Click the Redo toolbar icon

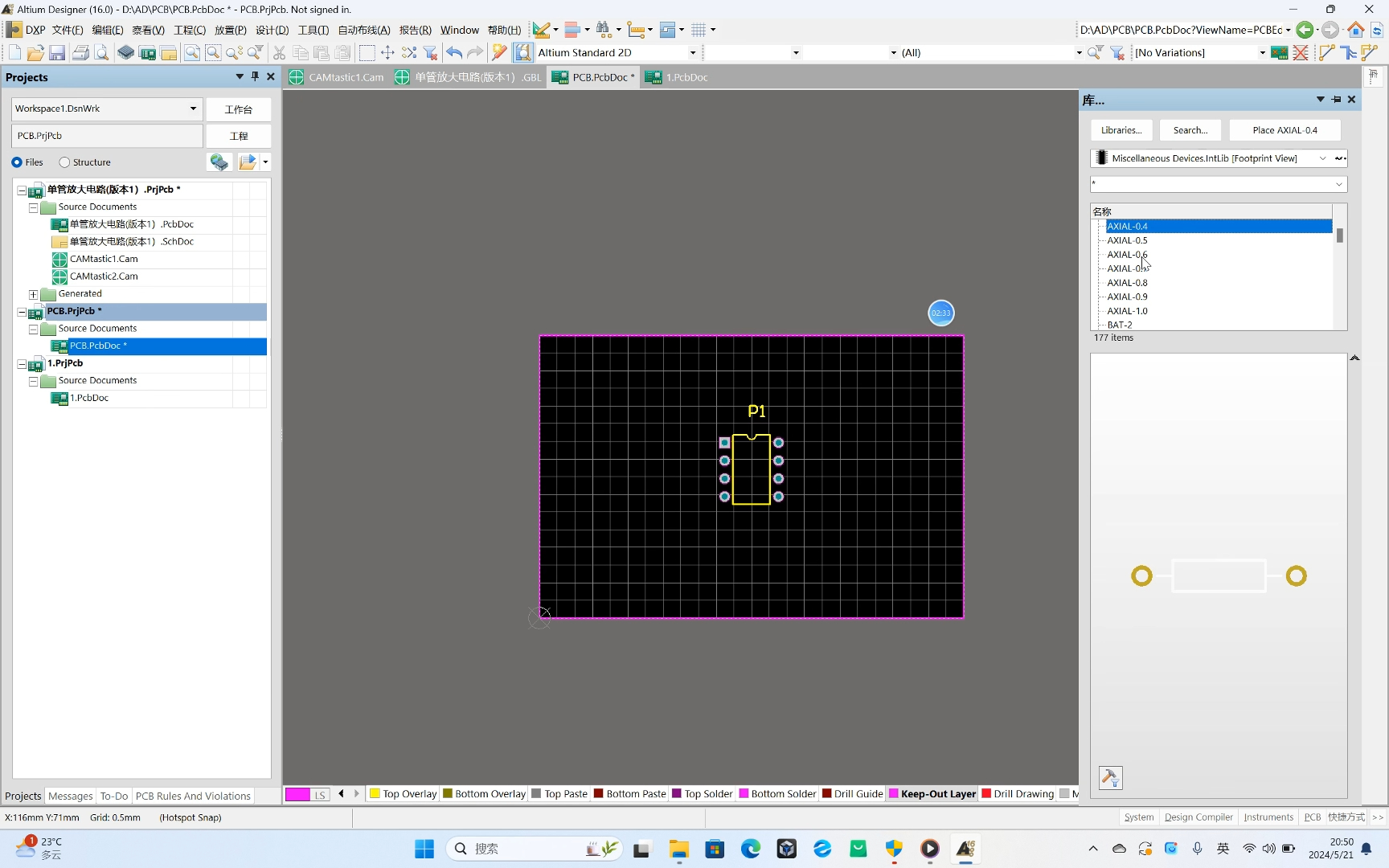[475, 52]
